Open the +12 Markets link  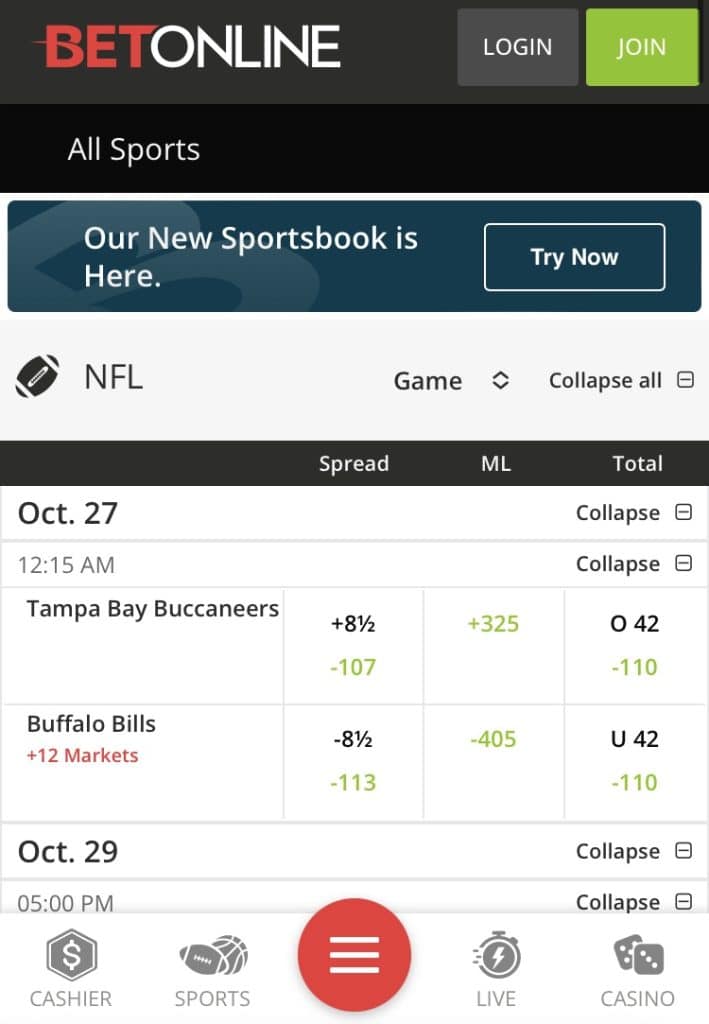coord(82,756)
